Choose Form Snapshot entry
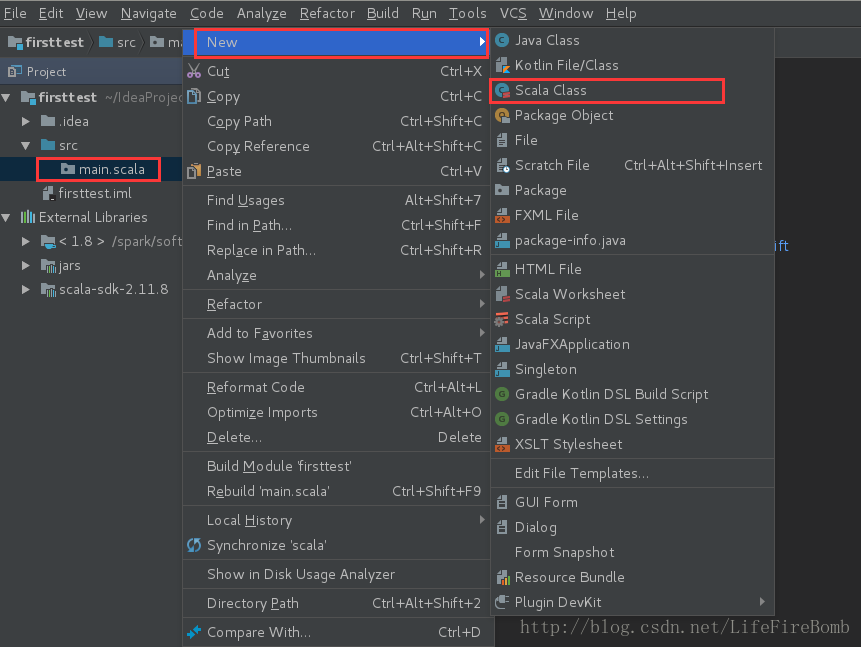Screen dimensions: 861x647 [x=633, y=553]
